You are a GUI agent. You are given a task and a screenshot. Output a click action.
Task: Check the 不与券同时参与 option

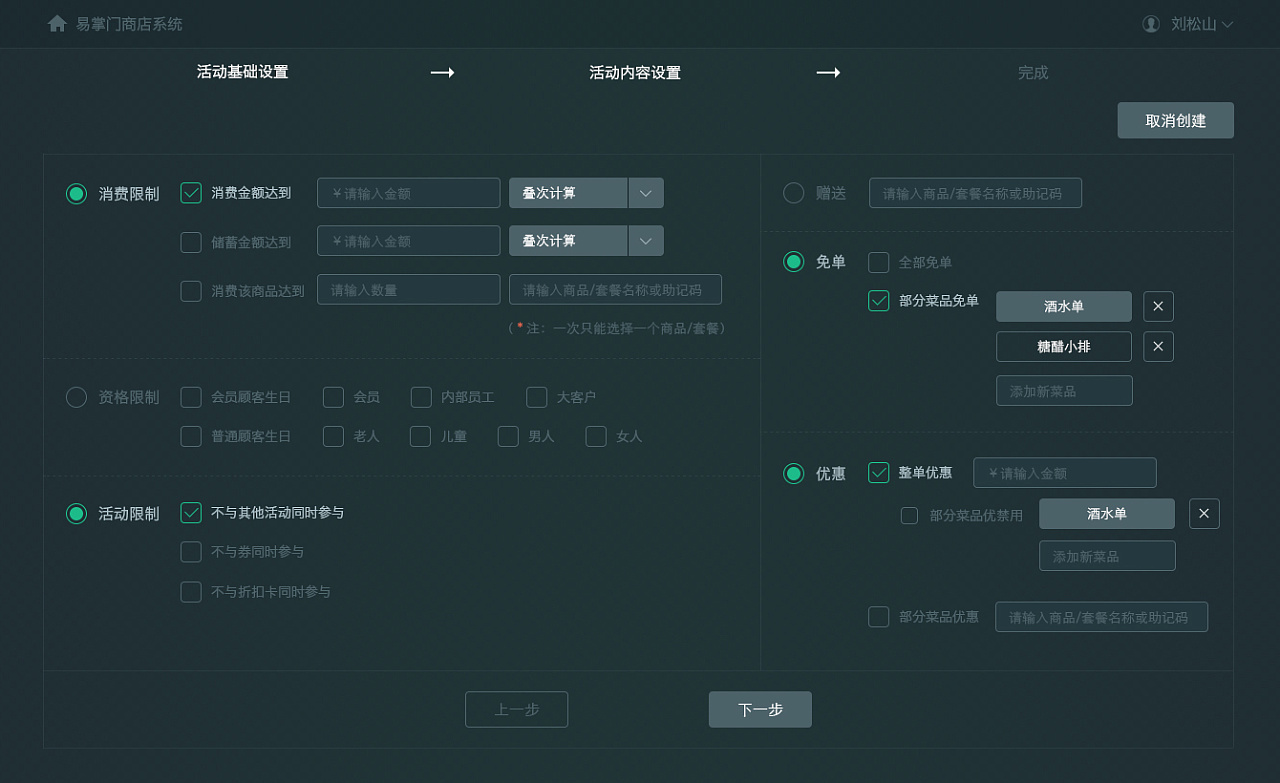point(191,552)
